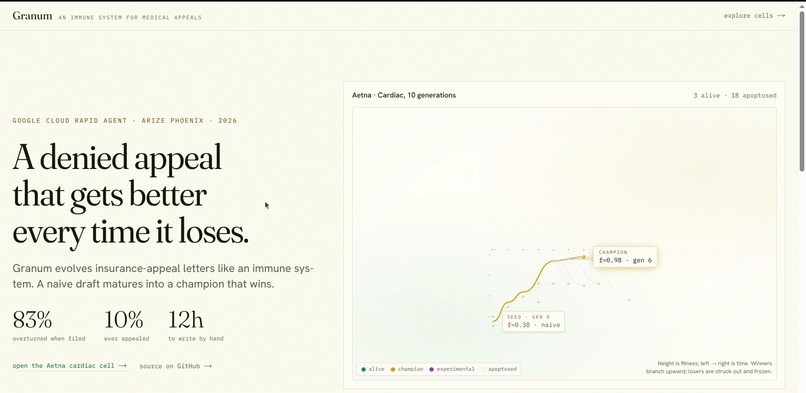Viewport: 806px width, 393px height.
Task: Click the champion node on the gold curve
Action: click(x=584, y=256)
